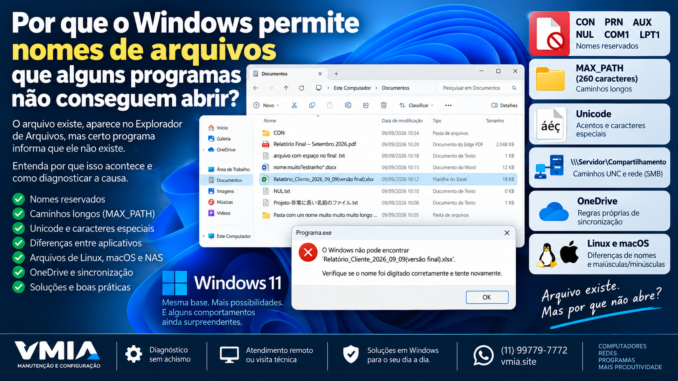Viewport: 678px width, 381px height.
Task: Click the Rename icon in Explorer toolbar
Action: click(x=348, y=105)
